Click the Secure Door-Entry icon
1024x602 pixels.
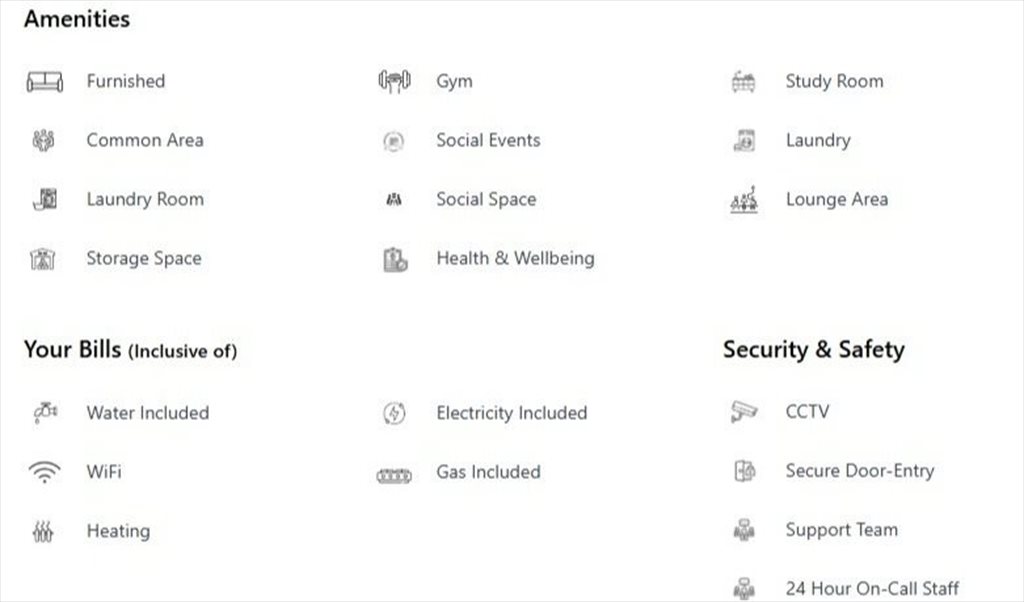pyautogui.click(x=744, y=471)
